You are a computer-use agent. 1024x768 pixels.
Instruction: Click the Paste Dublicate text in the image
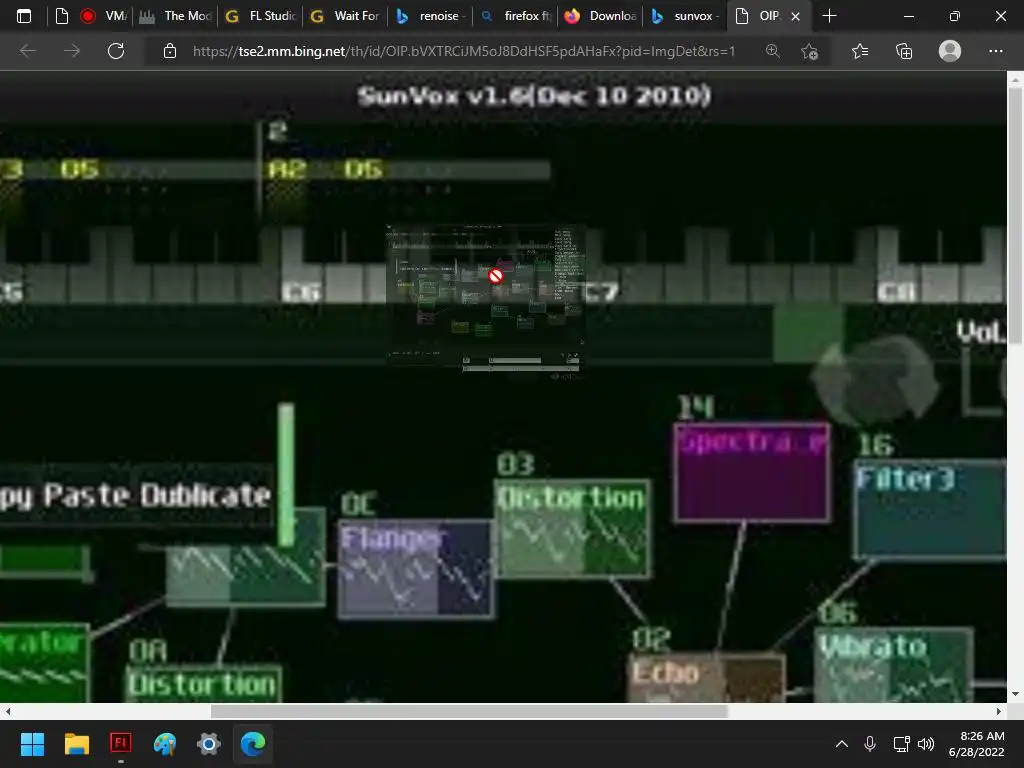(x=157, y=496)
